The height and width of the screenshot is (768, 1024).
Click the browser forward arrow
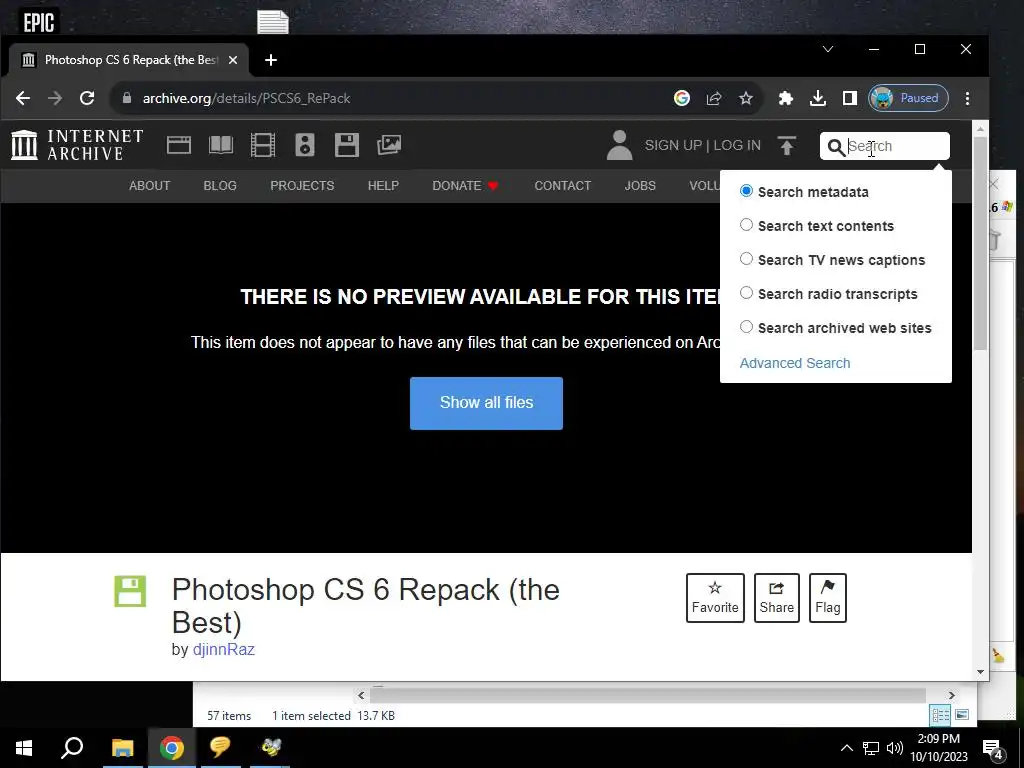55,98
